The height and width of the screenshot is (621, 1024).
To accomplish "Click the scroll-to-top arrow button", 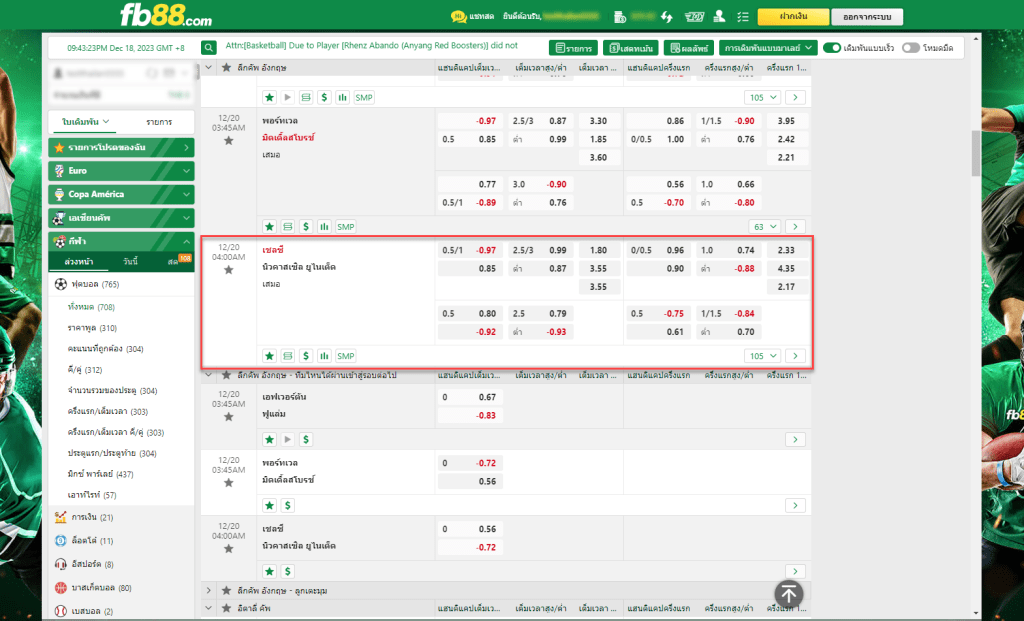I will point(788,594).
